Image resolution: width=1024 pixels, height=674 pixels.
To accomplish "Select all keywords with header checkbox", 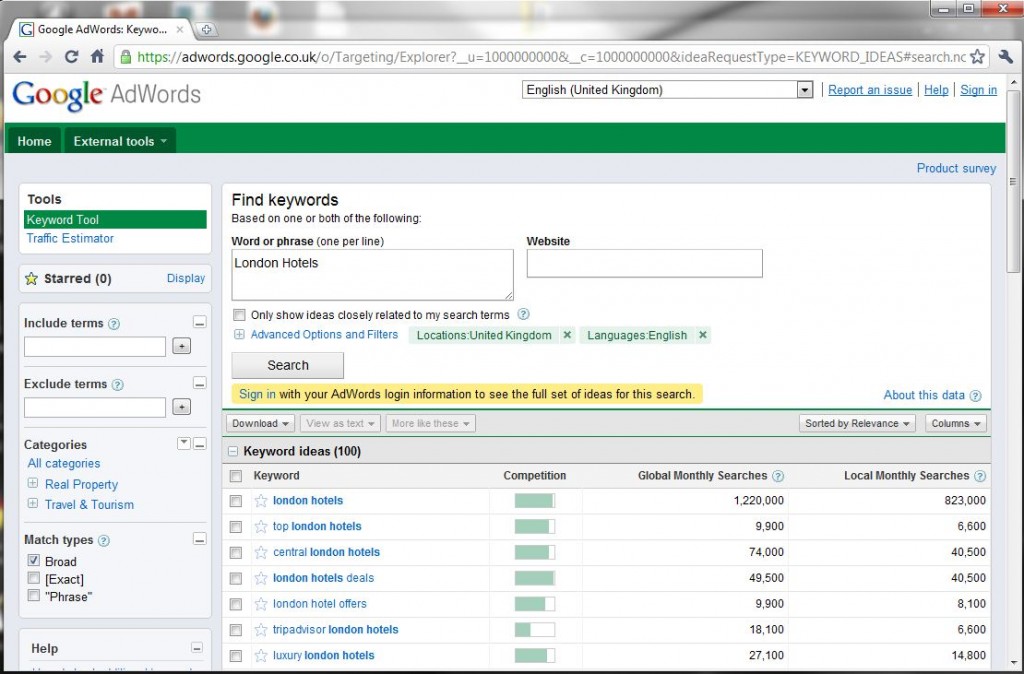I will coord(236,476).
